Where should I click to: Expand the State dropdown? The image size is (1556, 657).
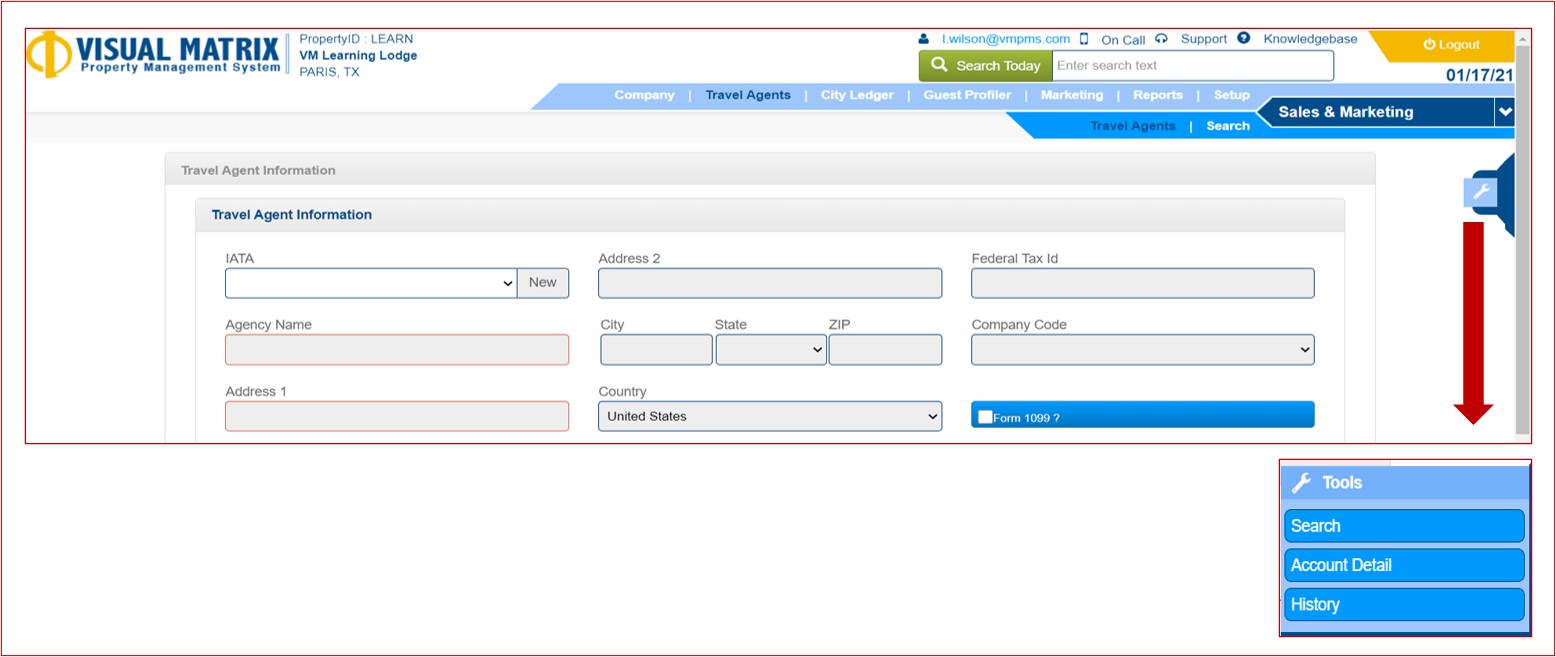click(770, 350)
